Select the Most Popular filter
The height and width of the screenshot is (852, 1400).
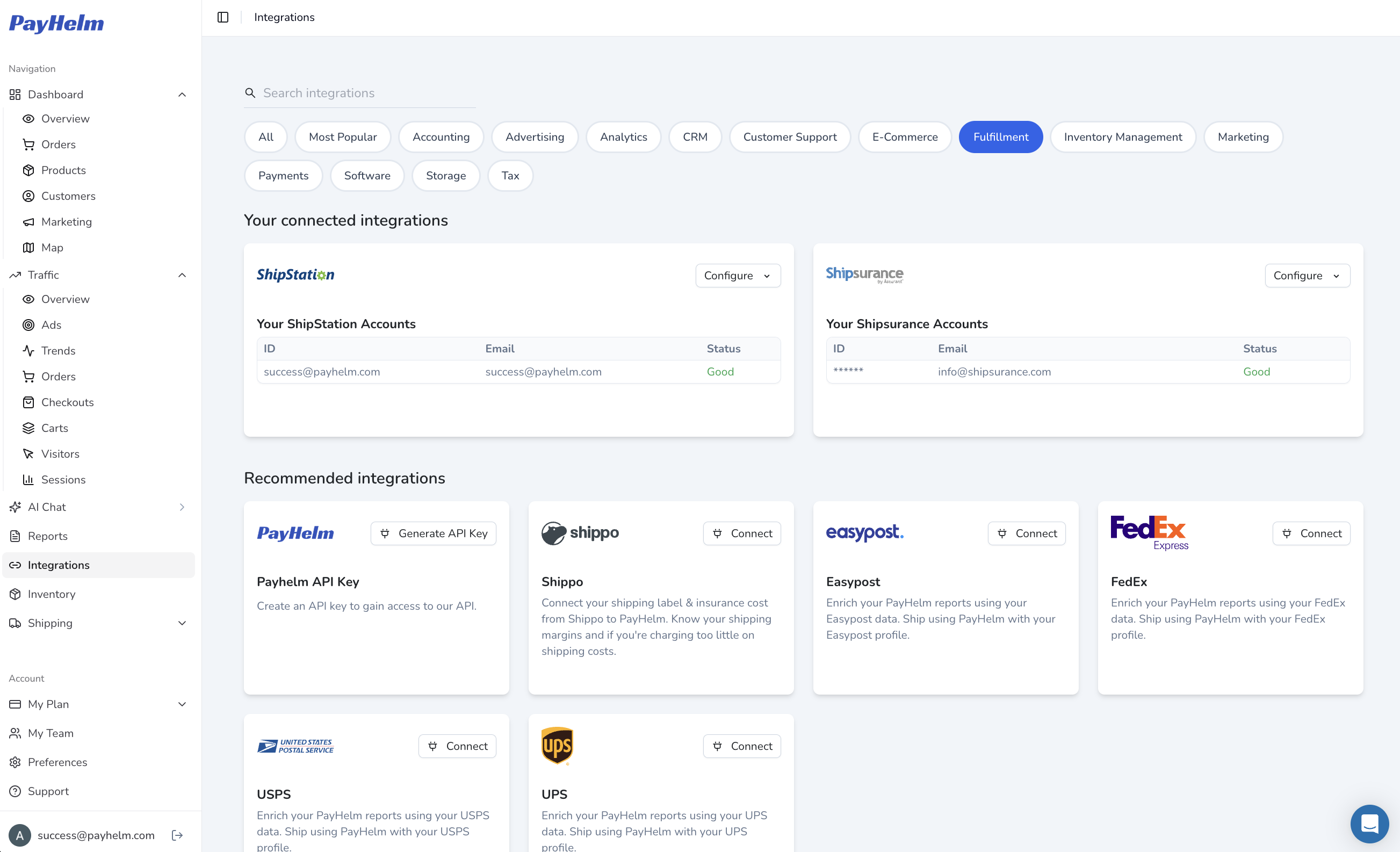click(x=343, y=137)
